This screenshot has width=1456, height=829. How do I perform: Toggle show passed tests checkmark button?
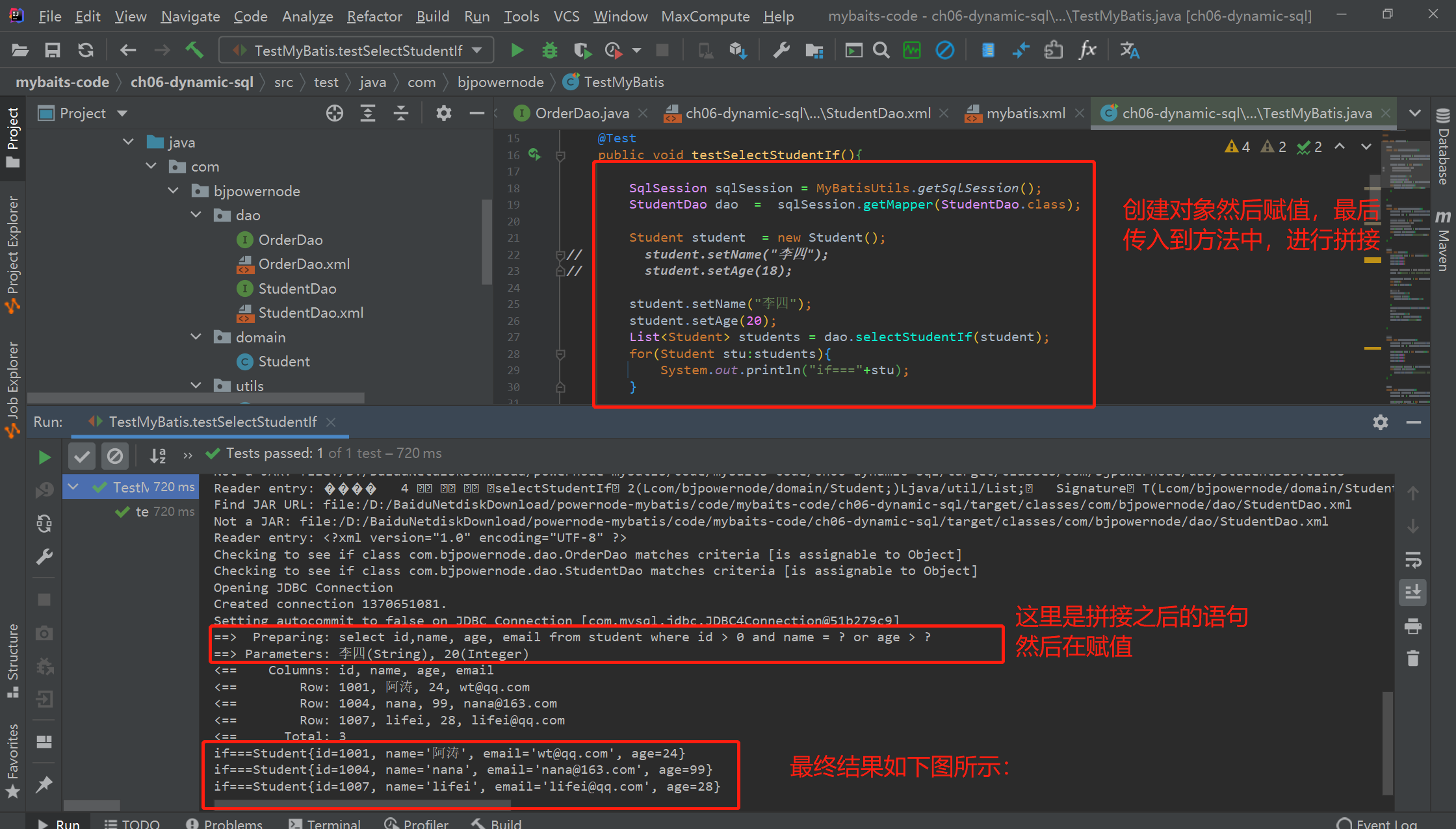[x=82, y=456]
